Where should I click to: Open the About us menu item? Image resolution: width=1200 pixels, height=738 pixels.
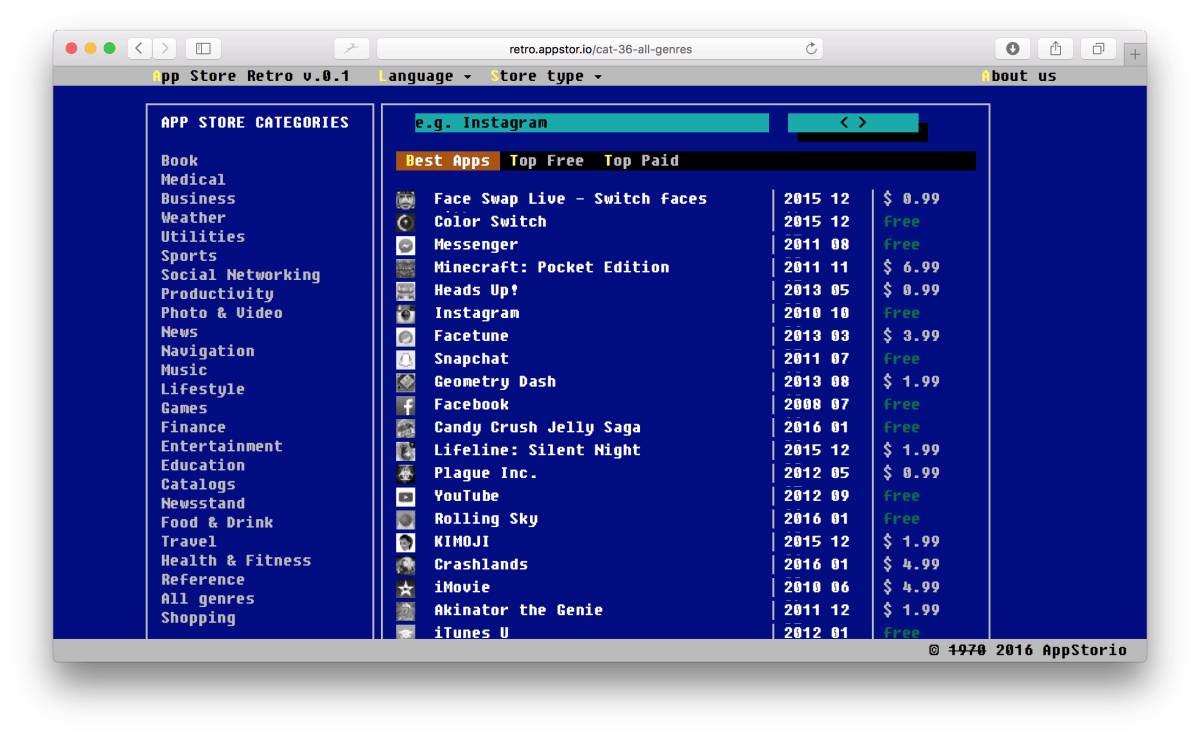[x=1018, y=76]
